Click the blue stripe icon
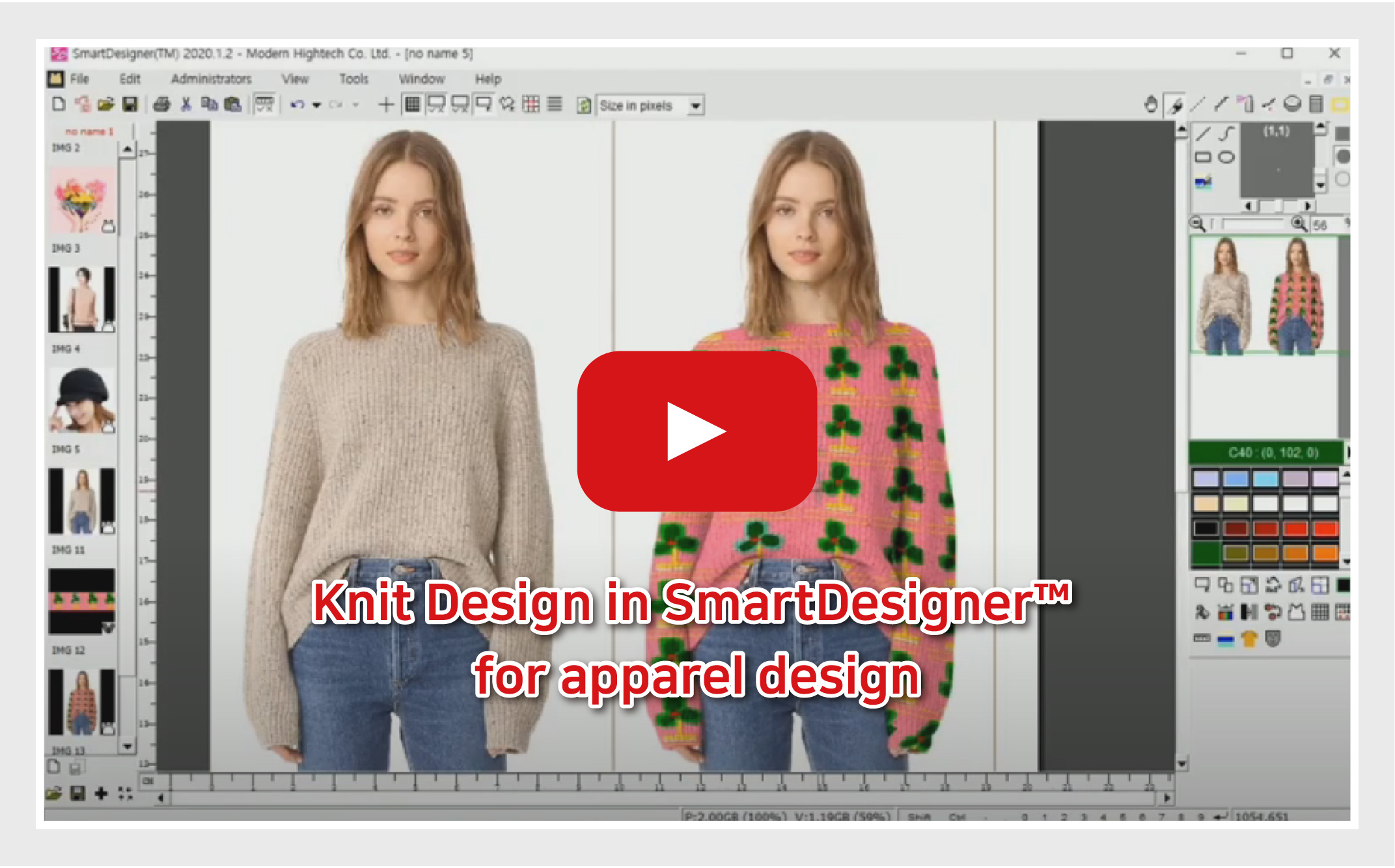The width and height of the screenshot is (1395, 868). (1226, 640)
